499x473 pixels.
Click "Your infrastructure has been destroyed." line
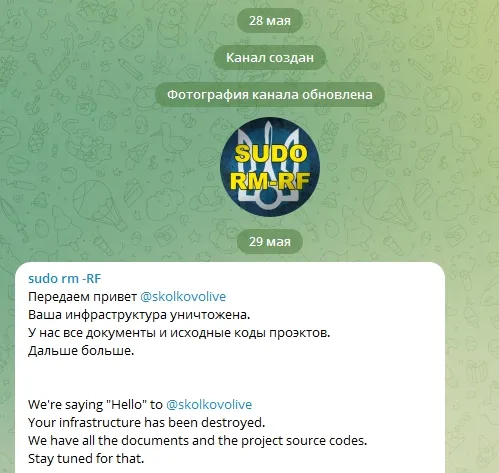tap(146, 422)
